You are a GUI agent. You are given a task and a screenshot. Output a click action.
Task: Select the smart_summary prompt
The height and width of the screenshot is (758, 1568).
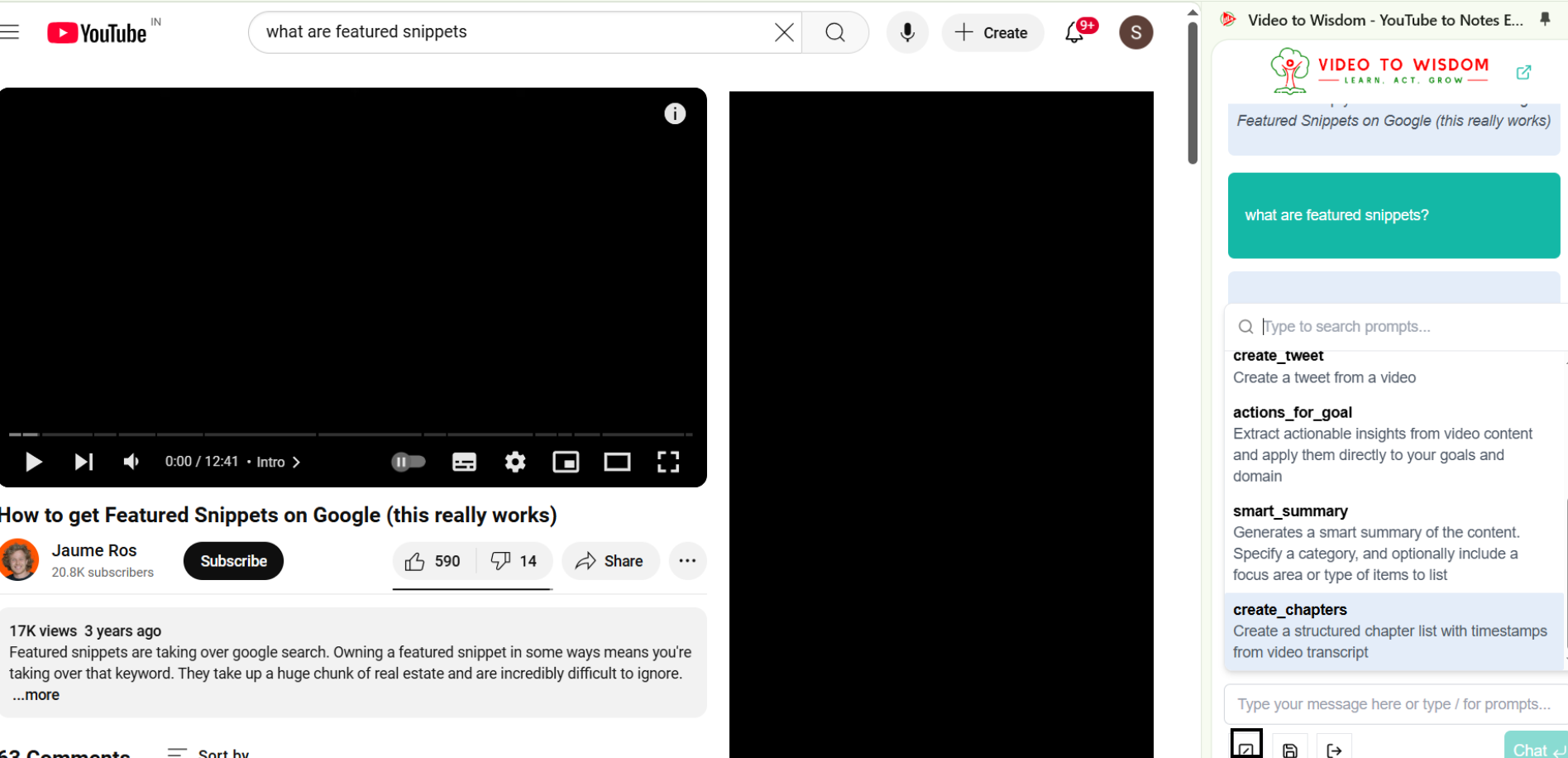coord(1394,543)
